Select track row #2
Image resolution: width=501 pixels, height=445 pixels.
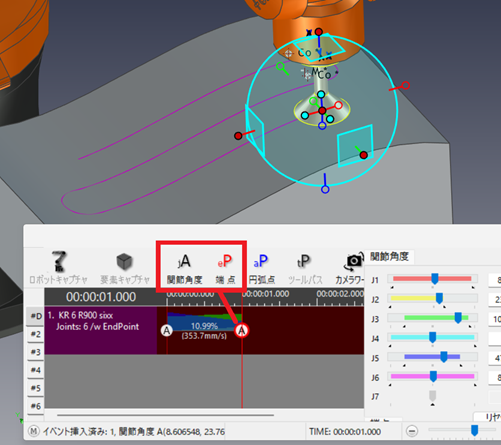pyautogui.click(x=36, y=334)
